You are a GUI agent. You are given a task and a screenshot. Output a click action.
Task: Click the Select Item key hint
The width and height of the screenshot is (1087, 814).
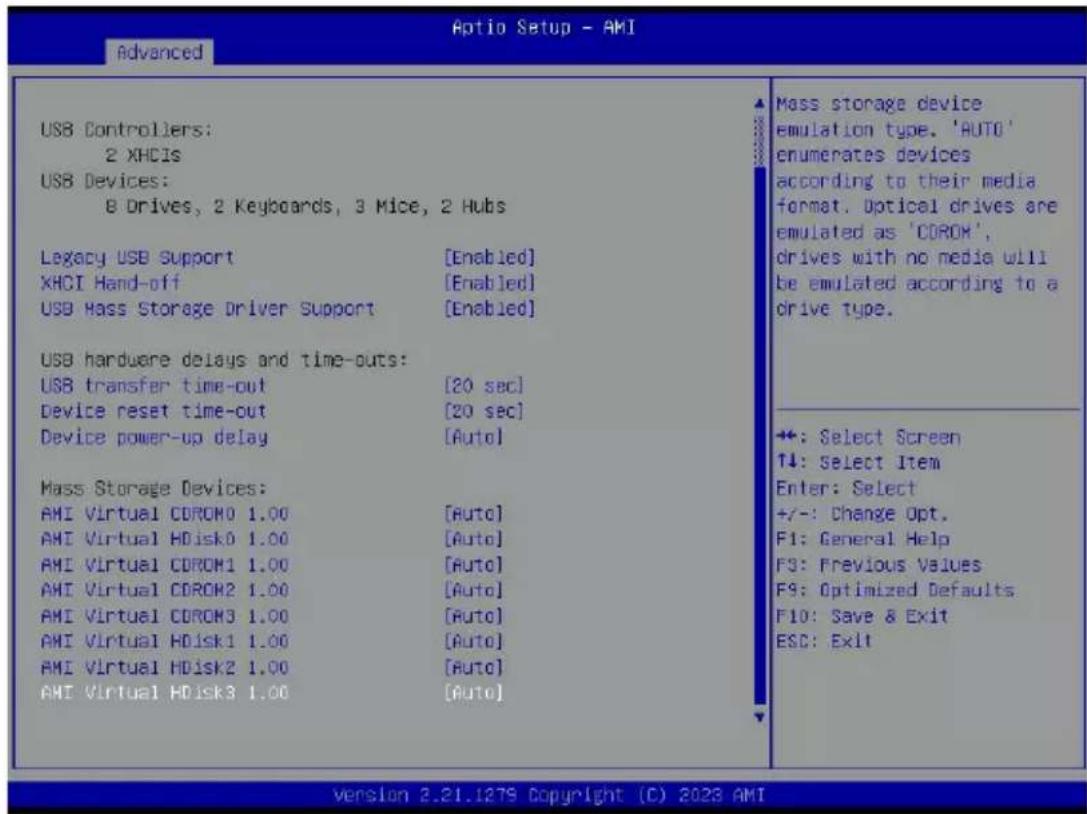click(x=858, y=462)
